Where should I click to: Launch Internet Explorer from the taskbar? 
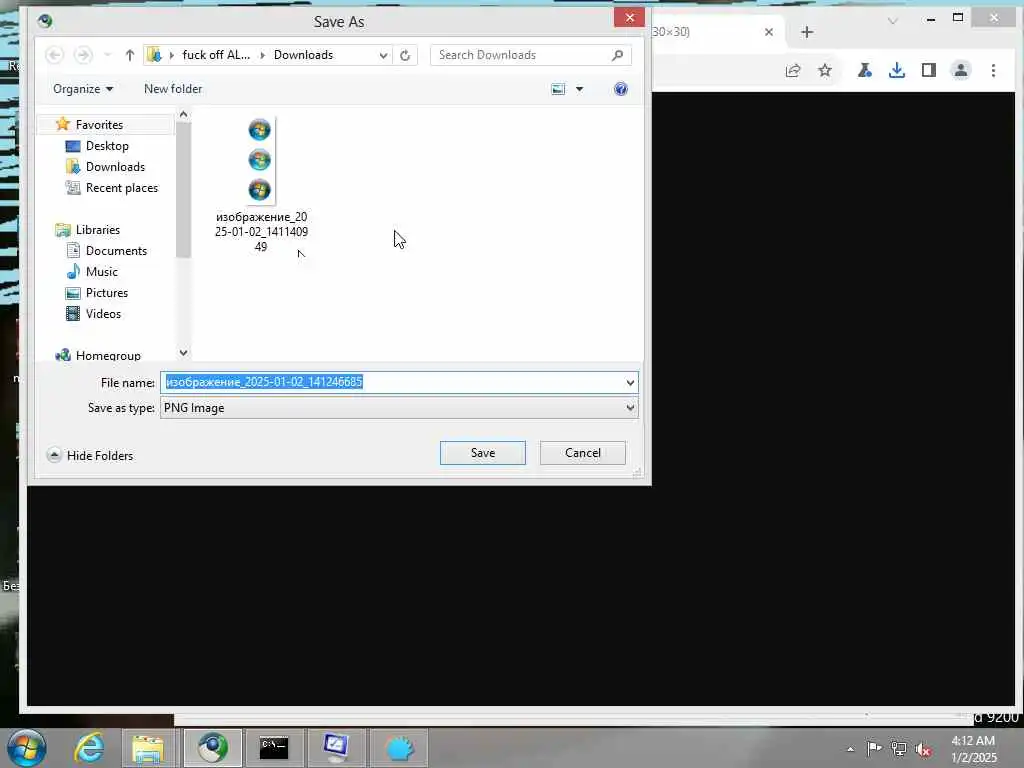tap(89, 748)
